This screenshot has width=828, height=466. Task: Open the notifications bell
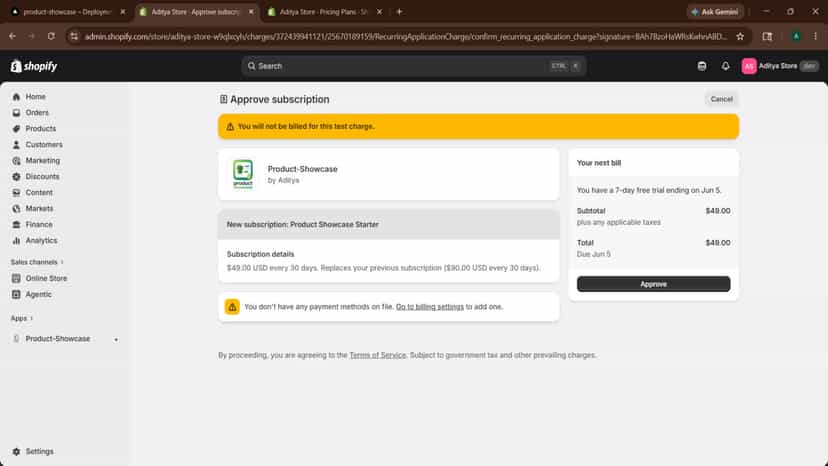[x=726, y=66]
